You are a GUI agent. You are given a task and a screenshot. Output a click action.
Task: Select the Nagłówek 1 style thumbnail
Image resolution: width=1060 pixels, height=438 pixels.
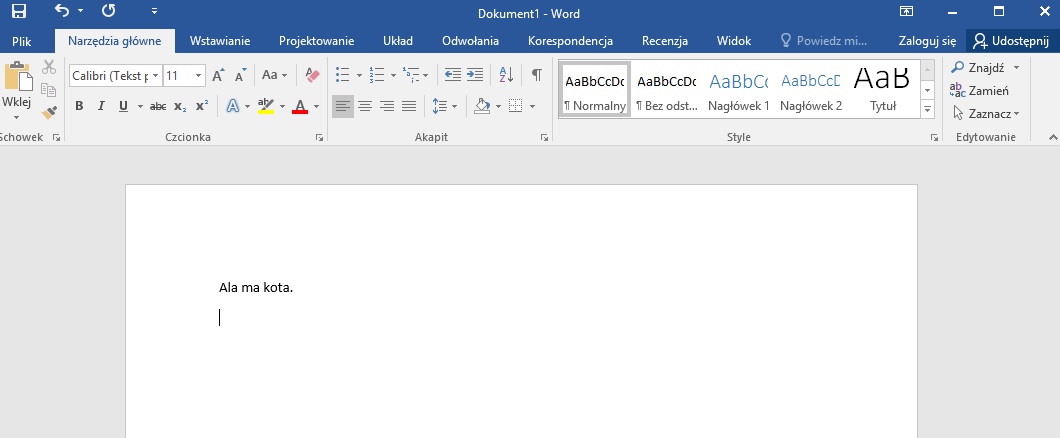tap(739, 90)
